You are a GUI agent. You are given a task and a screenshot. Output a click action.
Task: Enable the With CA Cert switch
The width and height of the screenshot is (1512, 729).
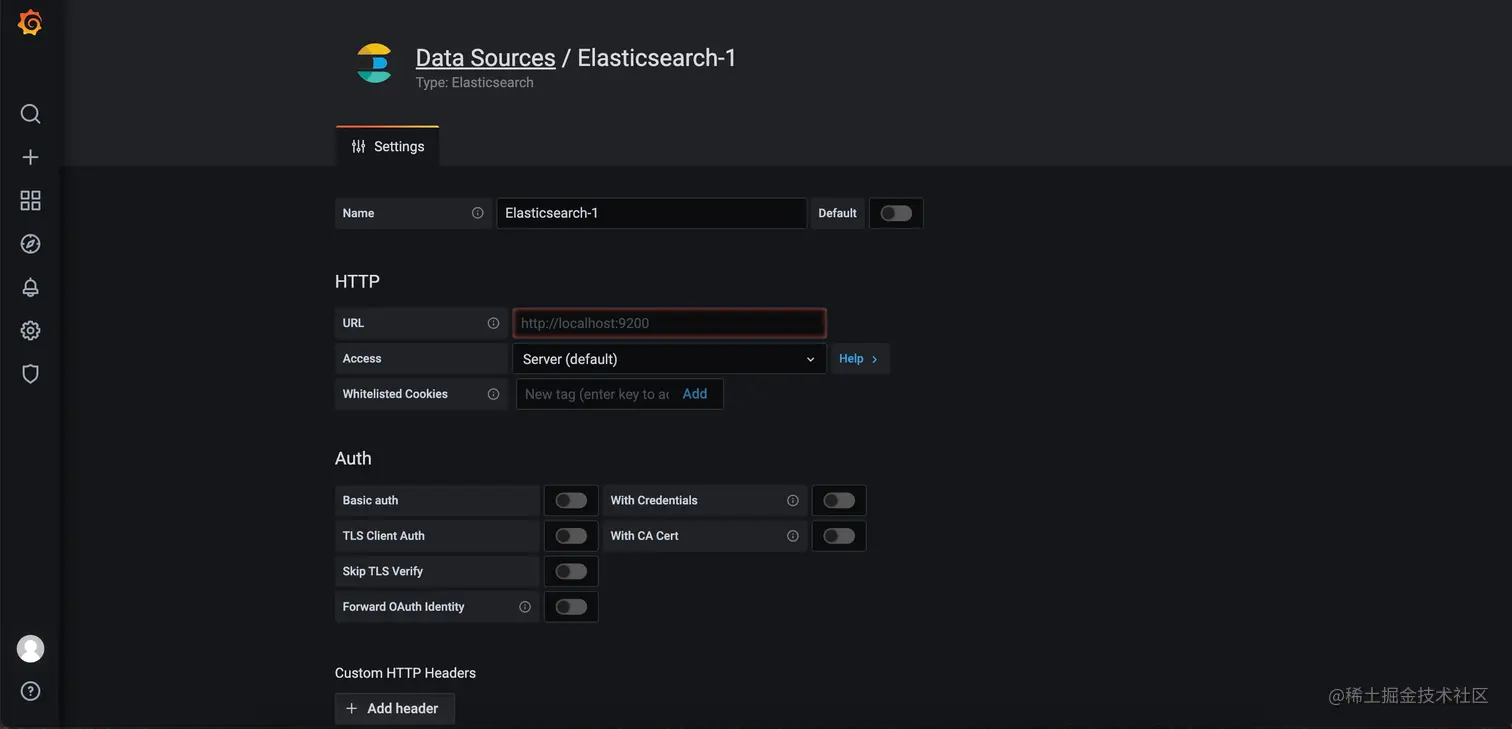pos(839,536)
